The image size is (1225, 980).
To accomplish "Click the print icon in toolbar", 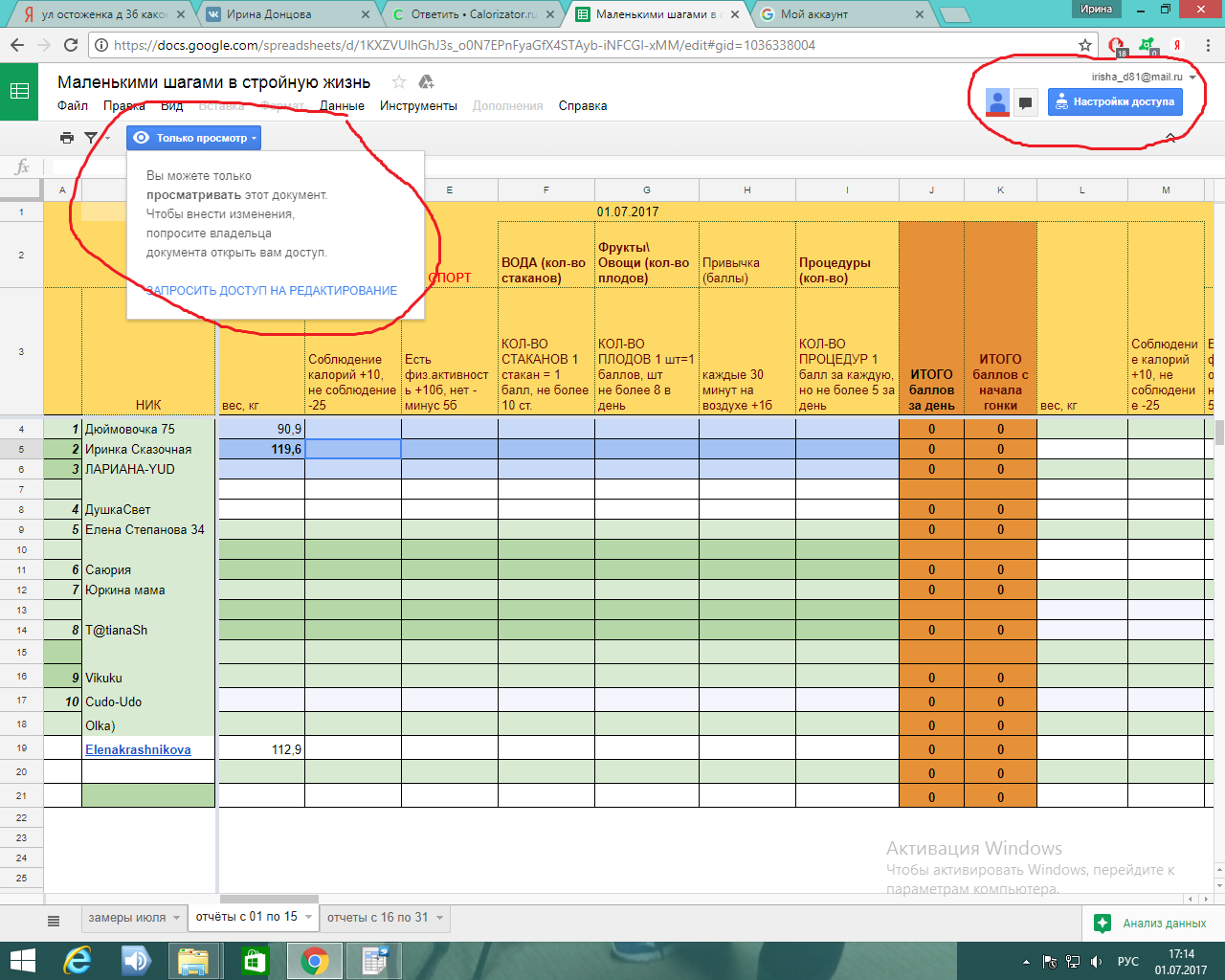I will [67, 138].
